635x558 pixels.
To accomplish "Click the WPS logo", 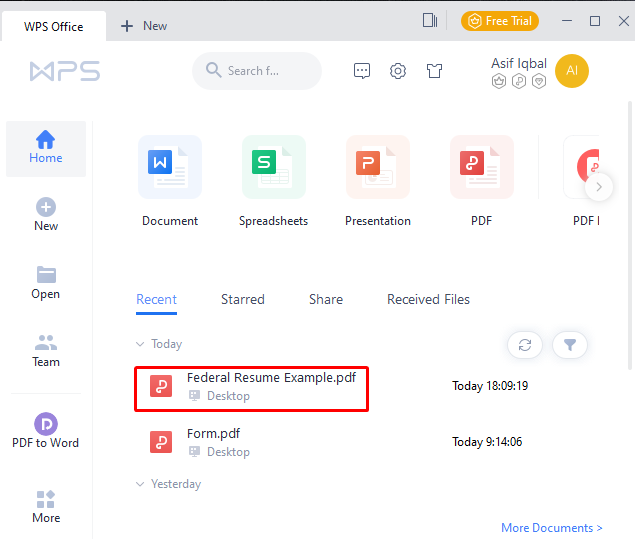I will click(x=65, y=71).
